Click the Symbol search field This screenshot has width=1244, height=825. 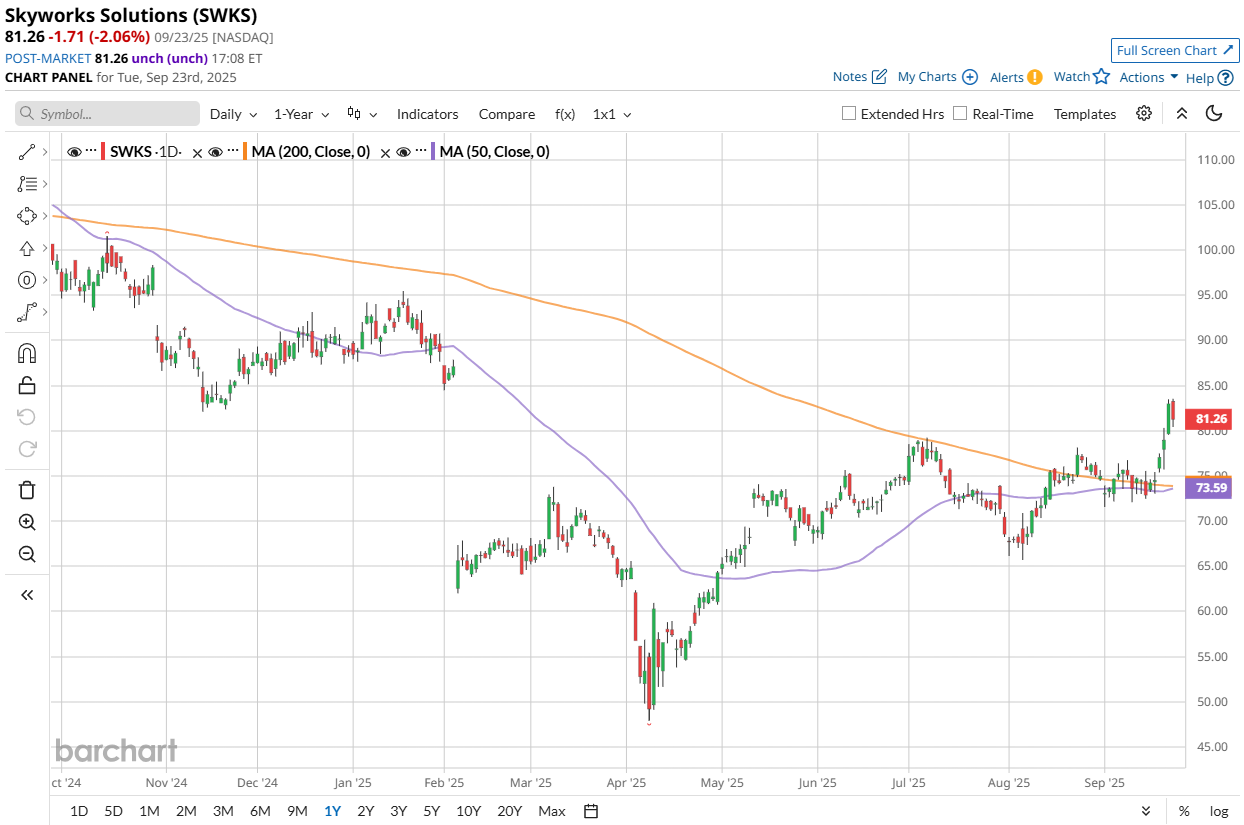[x=108, y=114]
